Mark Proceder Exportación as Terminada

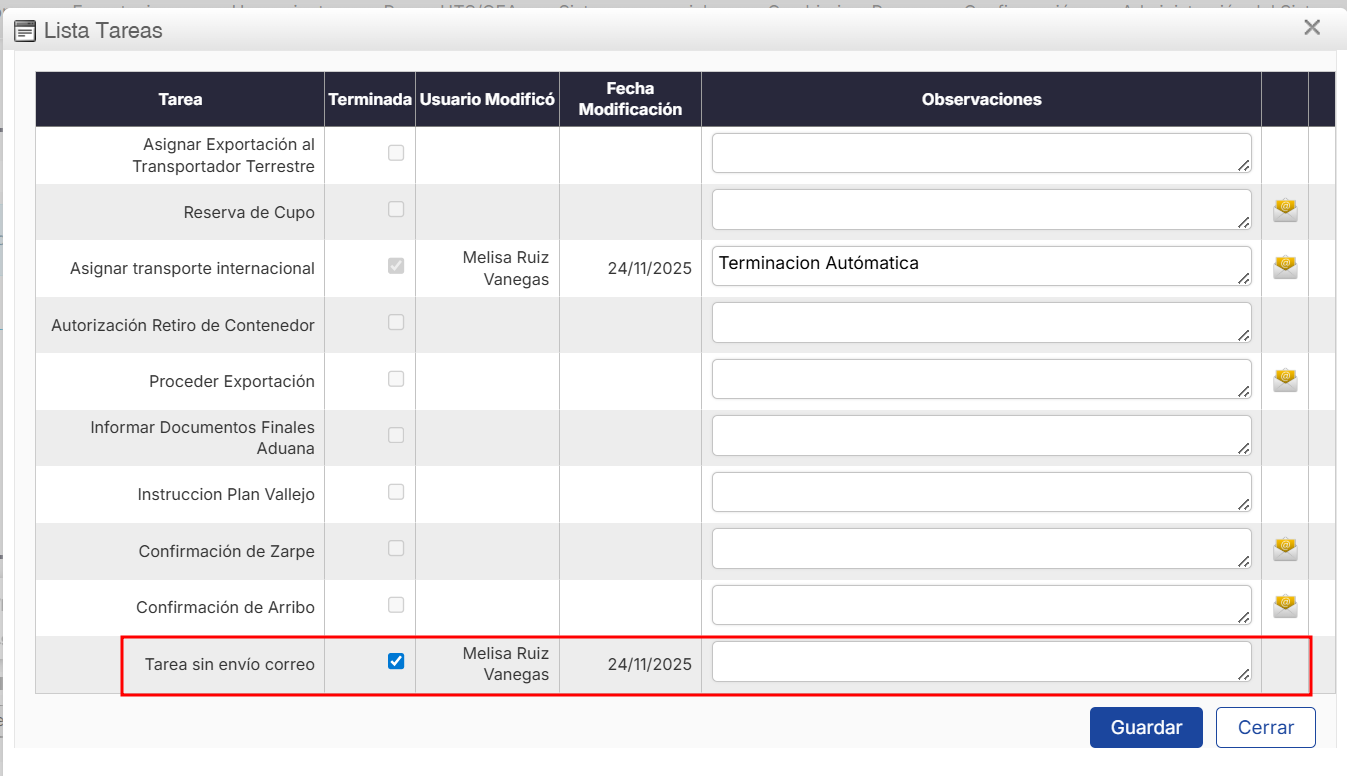[396, 379]
